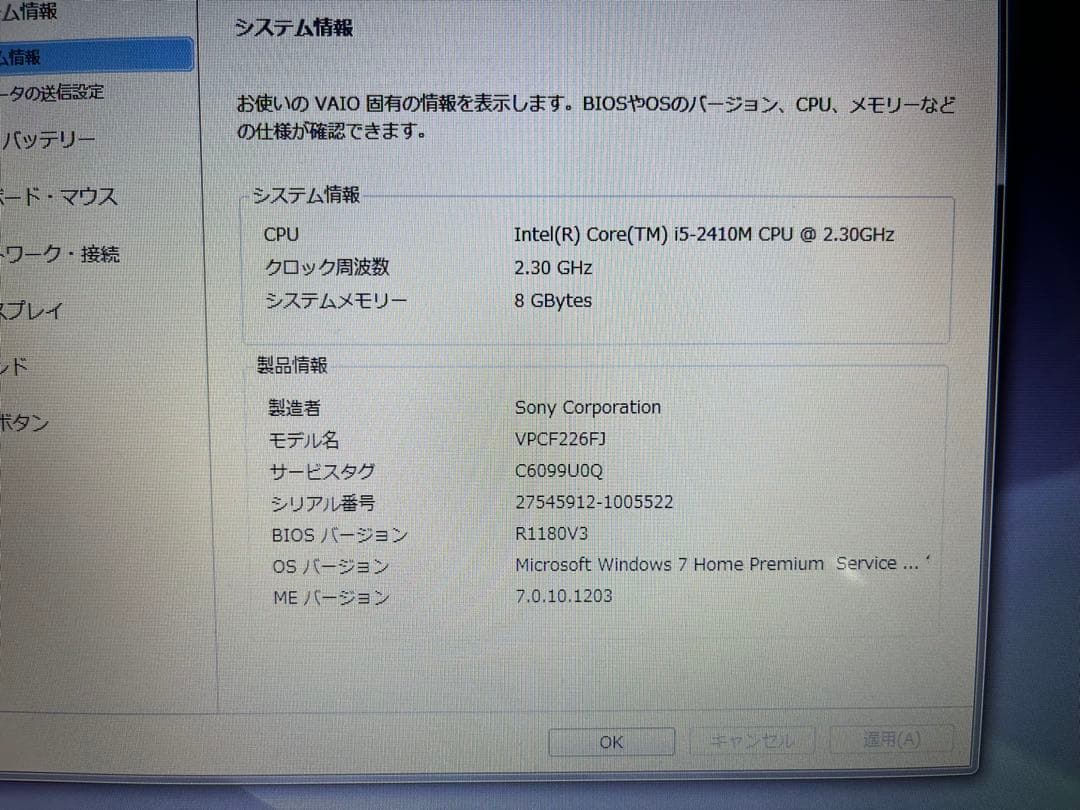
Task: Click the モデル名 label
Action: 304,440
